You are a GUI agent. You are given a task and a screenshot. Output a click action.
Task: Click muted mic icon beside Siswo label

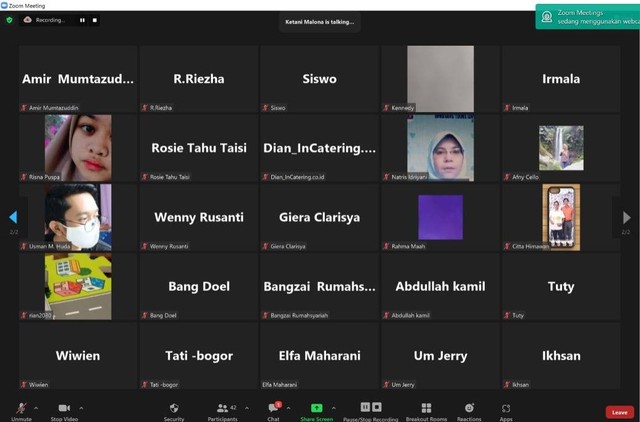click(266, 108)
